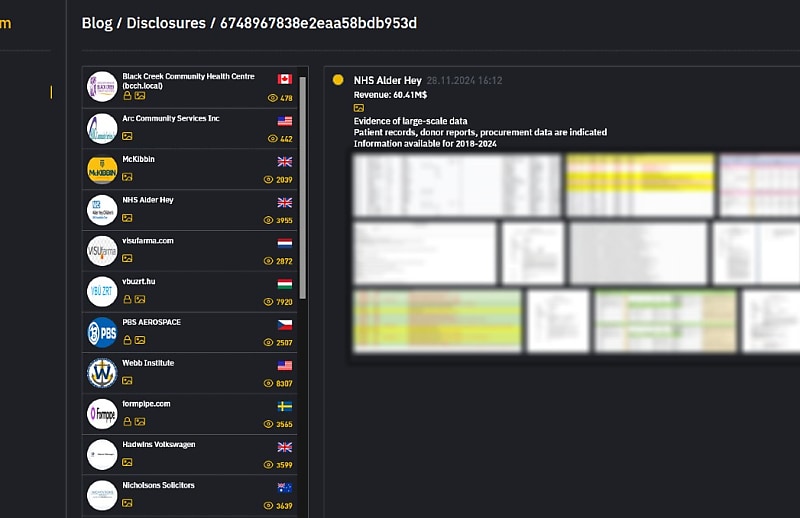Click image icon below Revenue in detail panel
This screenshot has width=800, height=518.
pyautogui.click(x=359, y=108)
